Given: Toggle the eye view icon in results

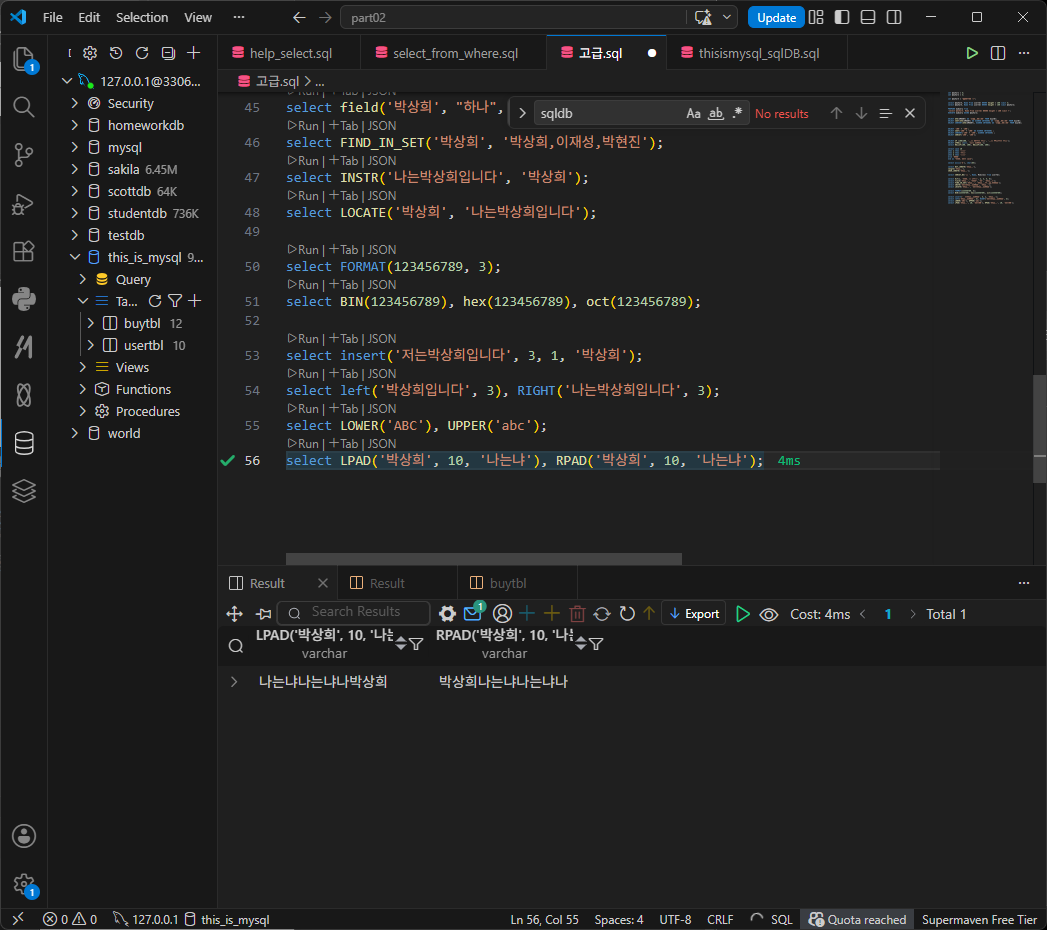Looking at the screenshot, I should 769,614.
